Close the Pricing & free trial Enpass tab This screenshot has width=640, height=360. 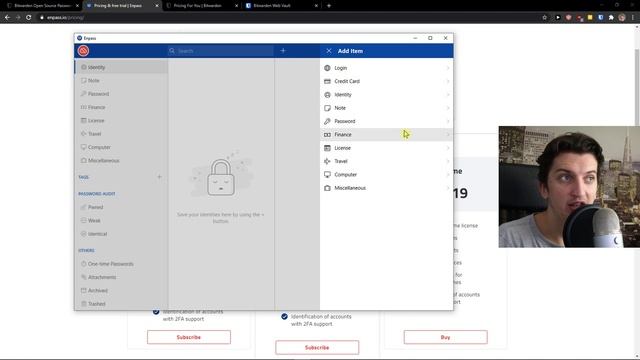click(157, 6)
